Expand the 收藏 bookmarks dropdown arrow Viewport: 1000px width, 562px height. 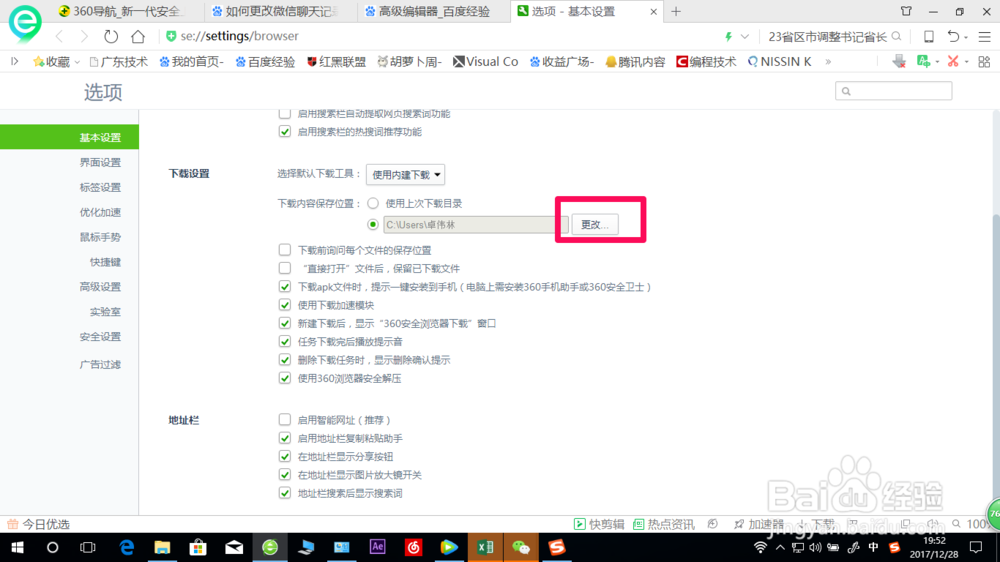click(x=77, y=62)
